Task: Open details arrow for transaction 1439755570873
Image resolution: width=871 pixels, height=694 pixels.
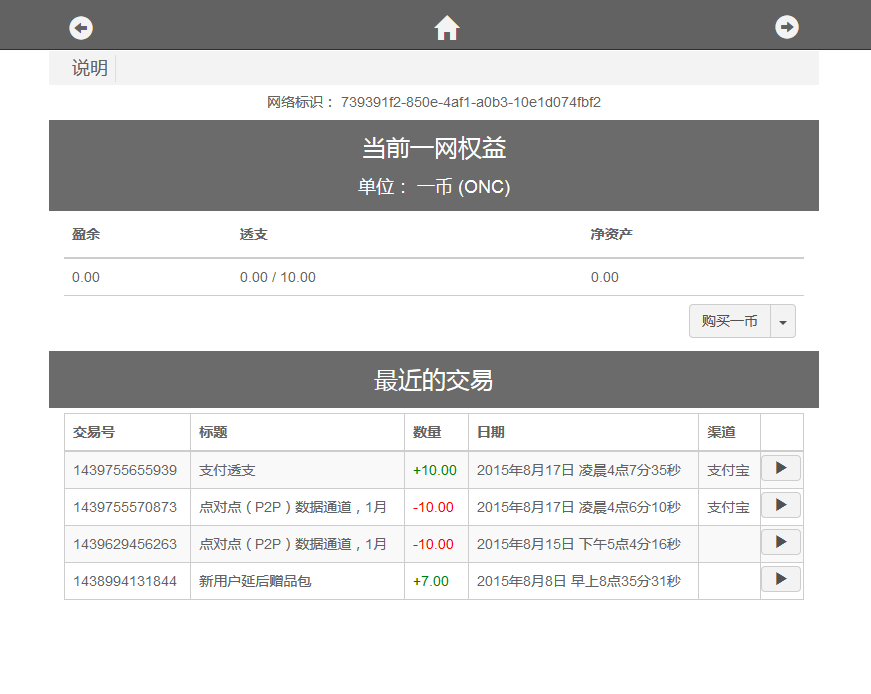Action: pyautogui.click(x=781, y=506)
